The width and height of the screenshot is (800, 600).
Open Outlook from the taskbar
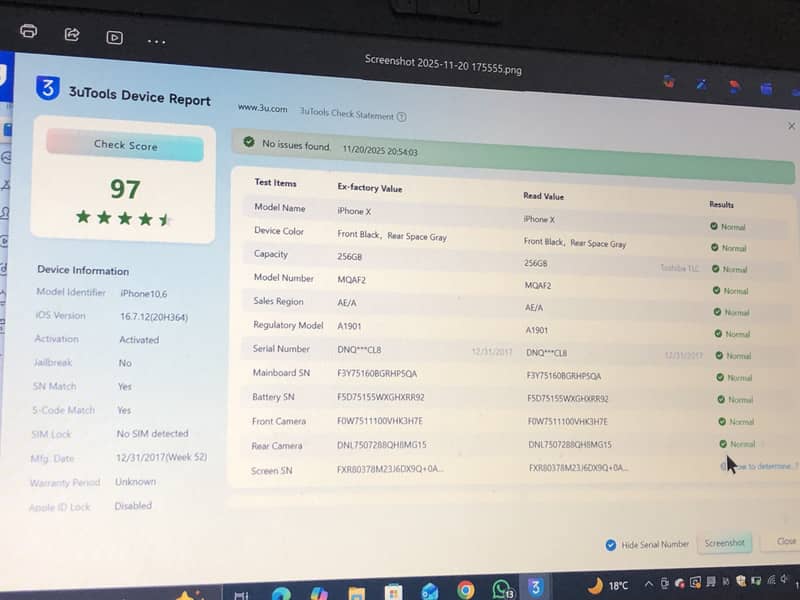pos(430,591)
